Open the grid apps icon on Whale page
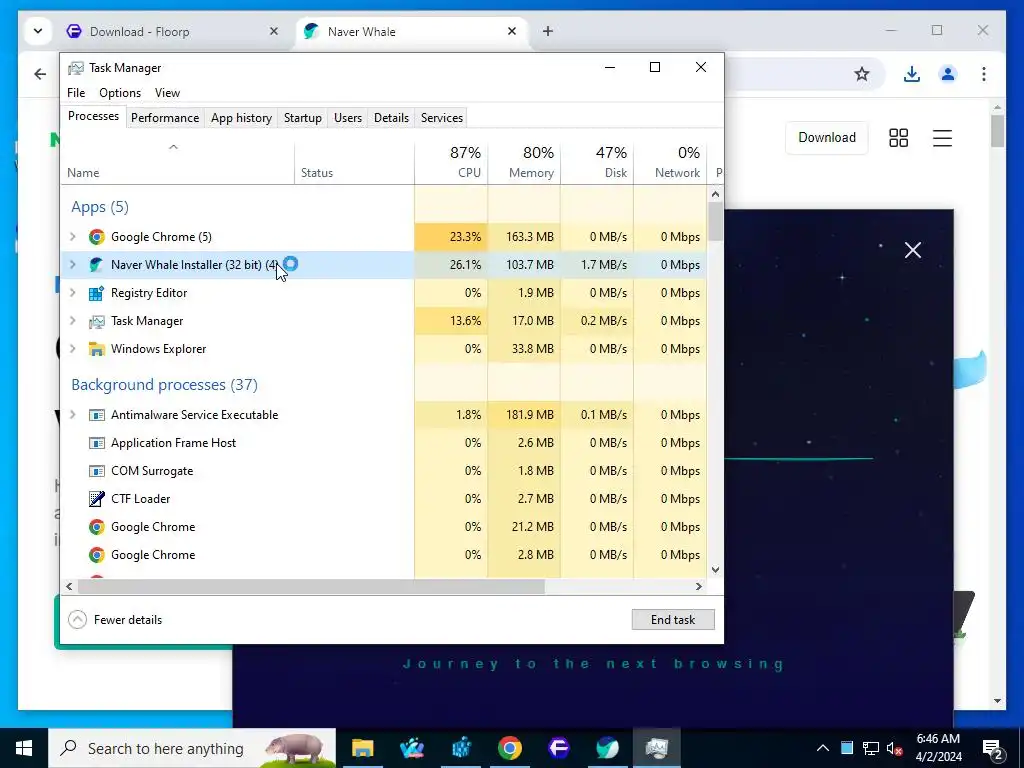The height and width of the screenshot is (768, 1024). [x=899, y=138]
